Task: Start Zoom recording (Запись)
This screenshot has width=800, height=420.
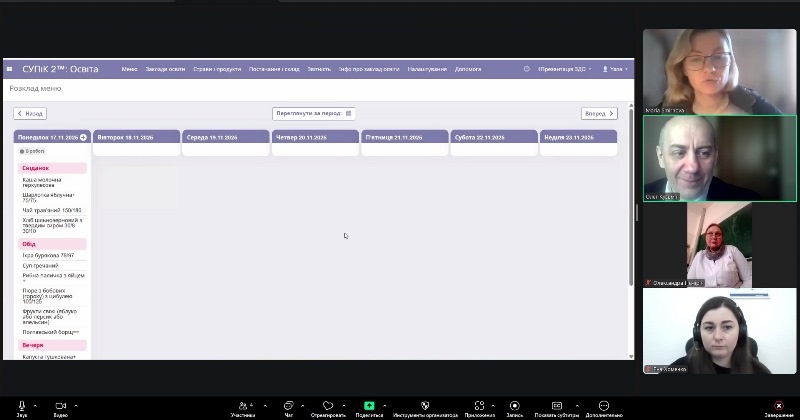Action: pos(515,408)
